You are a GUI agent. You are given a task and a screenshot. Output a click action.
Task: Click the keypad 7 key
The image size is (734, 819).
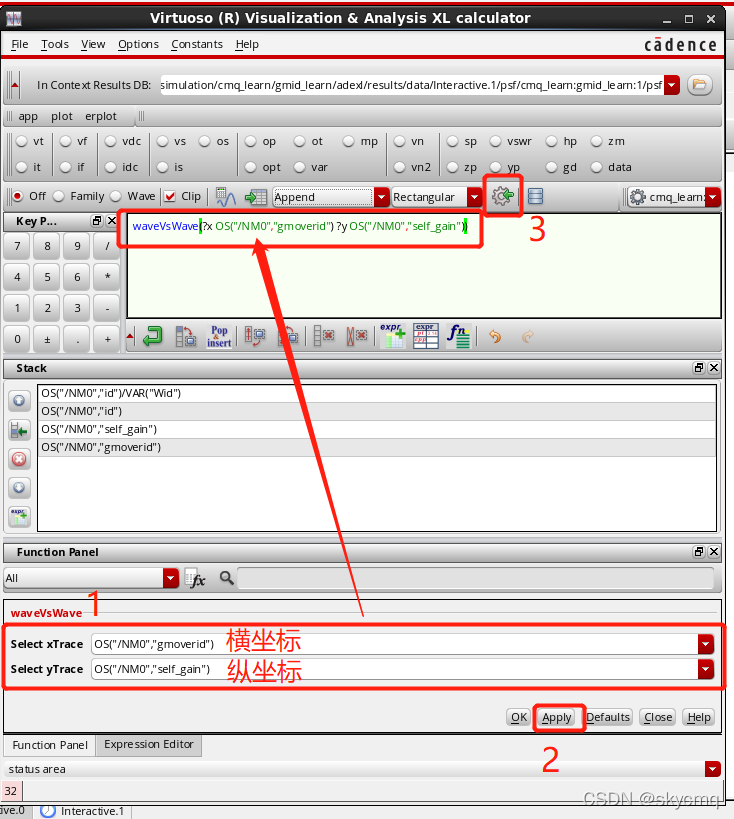[18, 245]
